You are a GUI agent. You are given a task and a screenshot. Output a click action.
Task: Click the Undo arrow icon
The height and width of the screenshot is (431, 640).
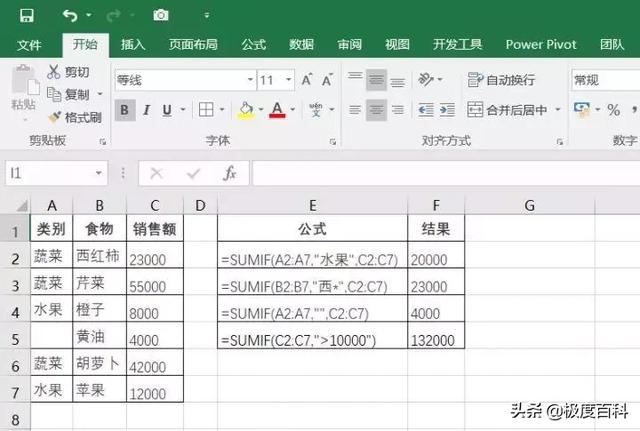tap(70, 16)
